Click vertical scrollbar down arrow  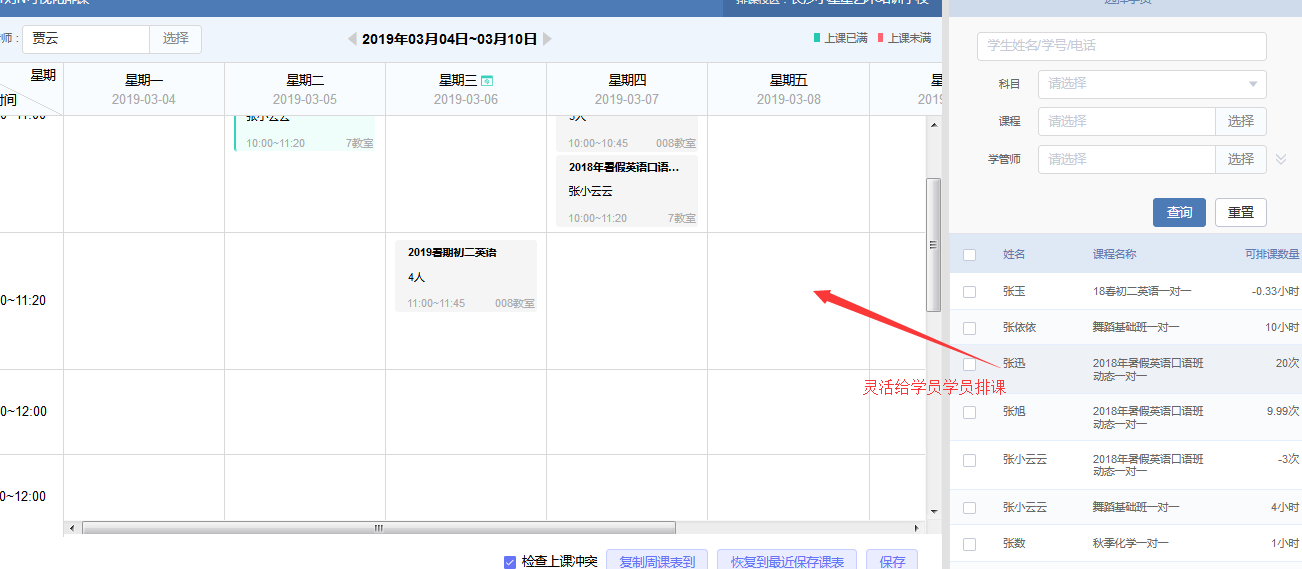934,512
